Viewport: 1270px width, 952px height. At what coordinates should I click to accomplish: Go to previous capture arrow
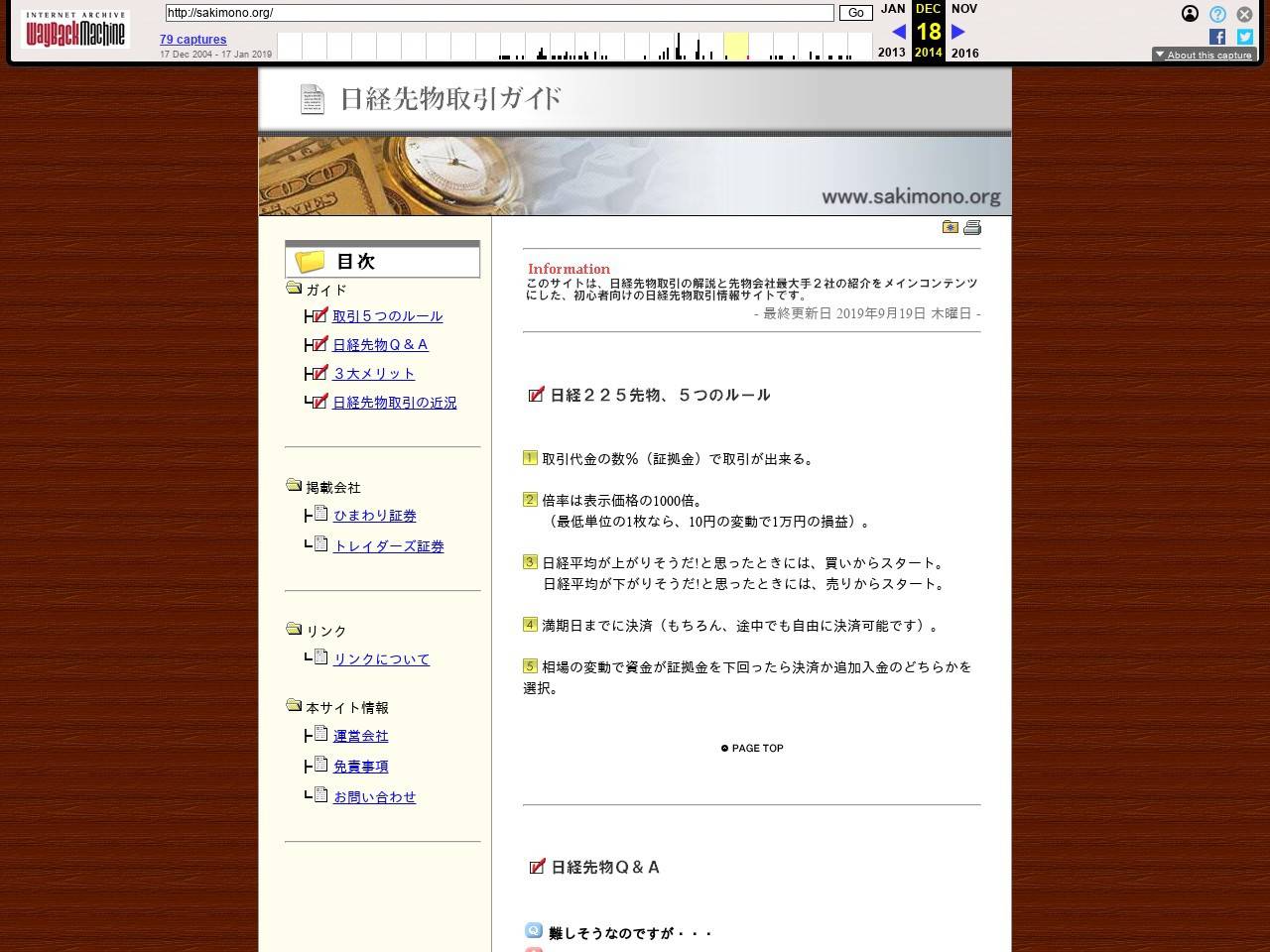tap(899, 32)
